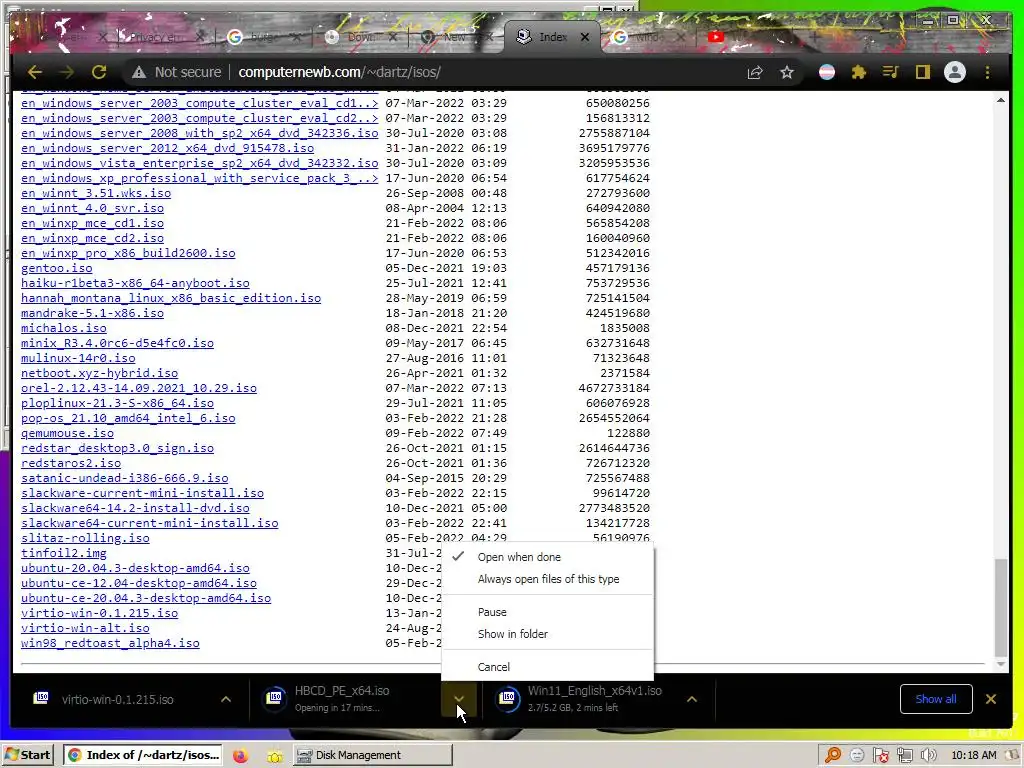
Task: Click the slitaz-rolling.iso link
Action: [x=85, y=538]
